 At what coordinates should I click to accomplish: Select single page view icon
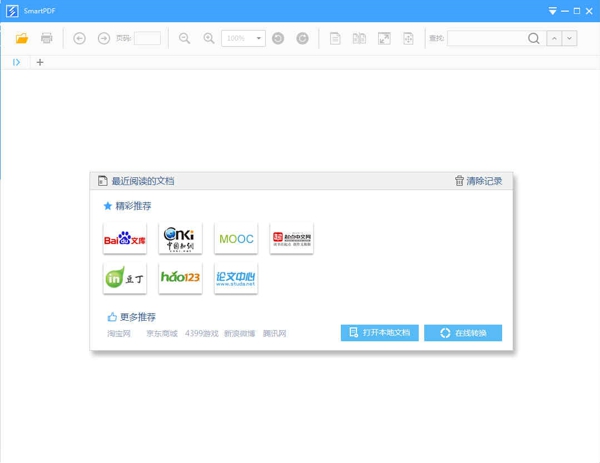tap(336, 38)
